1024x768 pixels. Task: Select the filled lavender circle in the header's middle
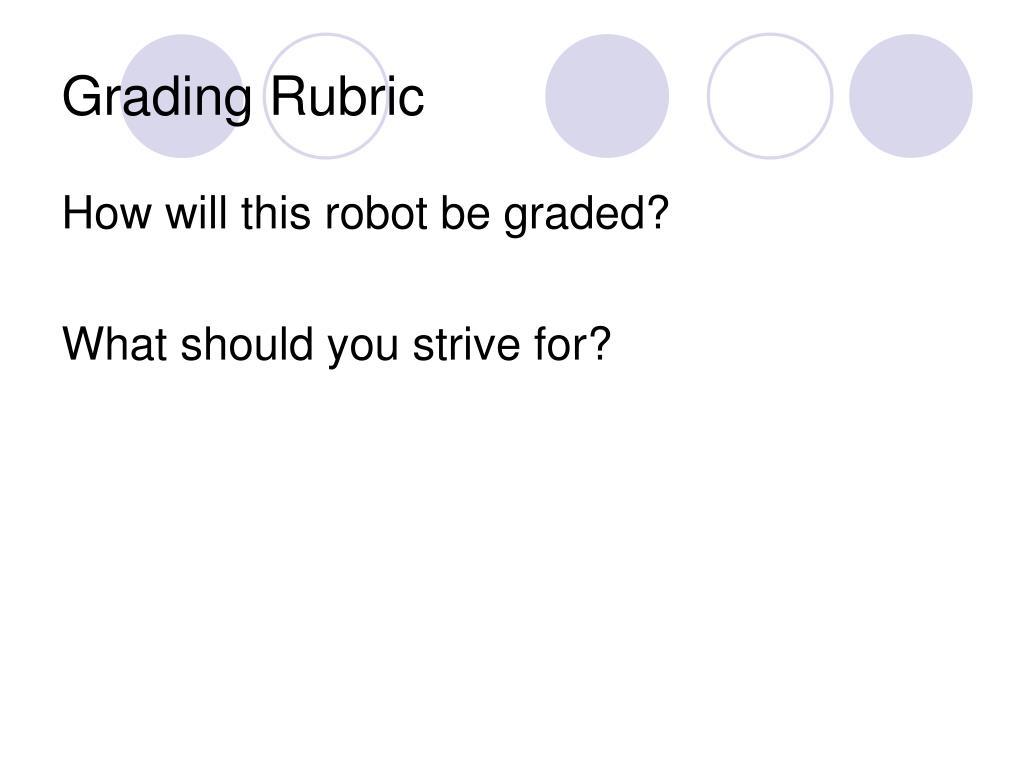coord(607,96)
